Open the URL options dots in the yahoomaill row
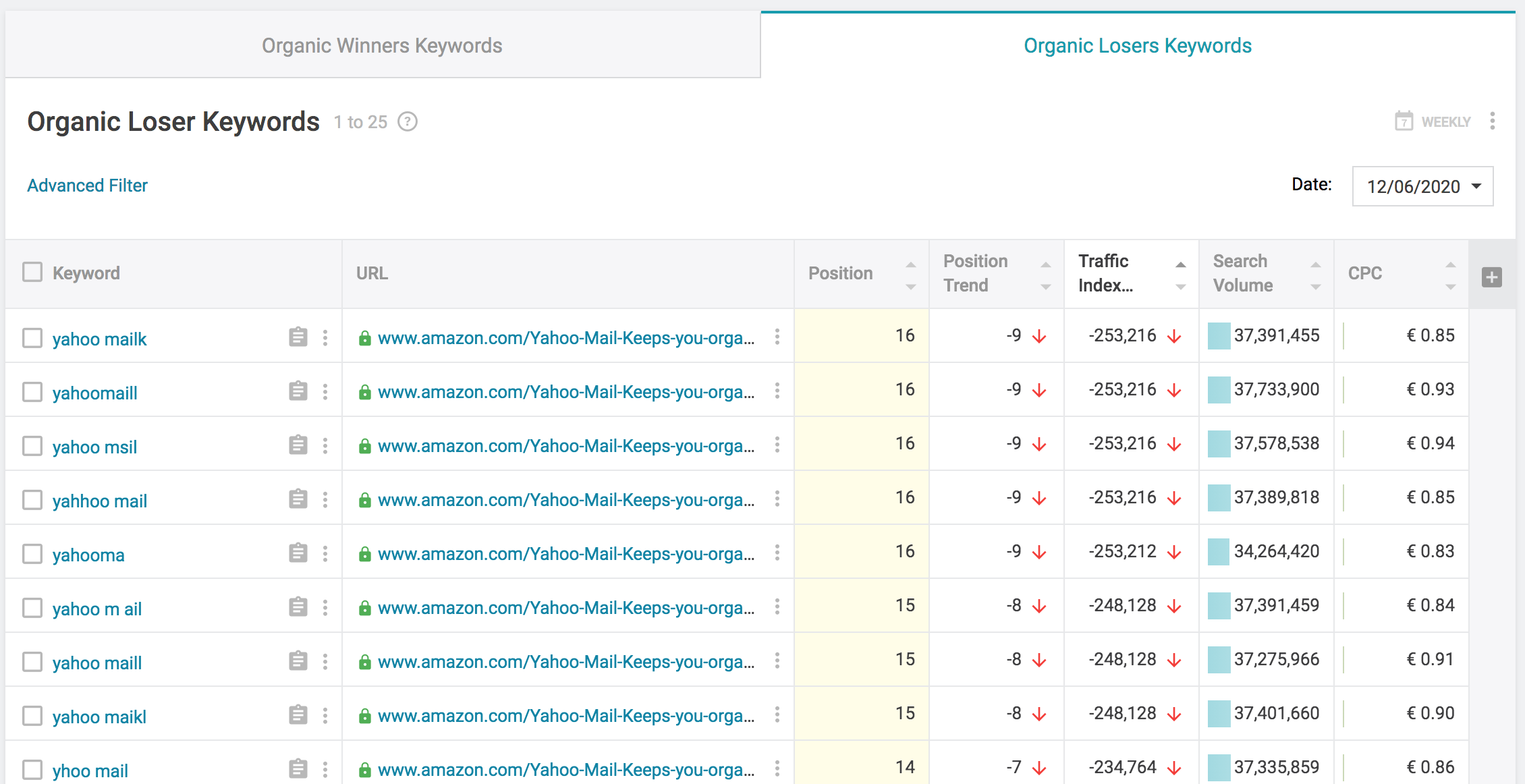The height and width of the screenshot is (784, 1525). coord(777,391)
